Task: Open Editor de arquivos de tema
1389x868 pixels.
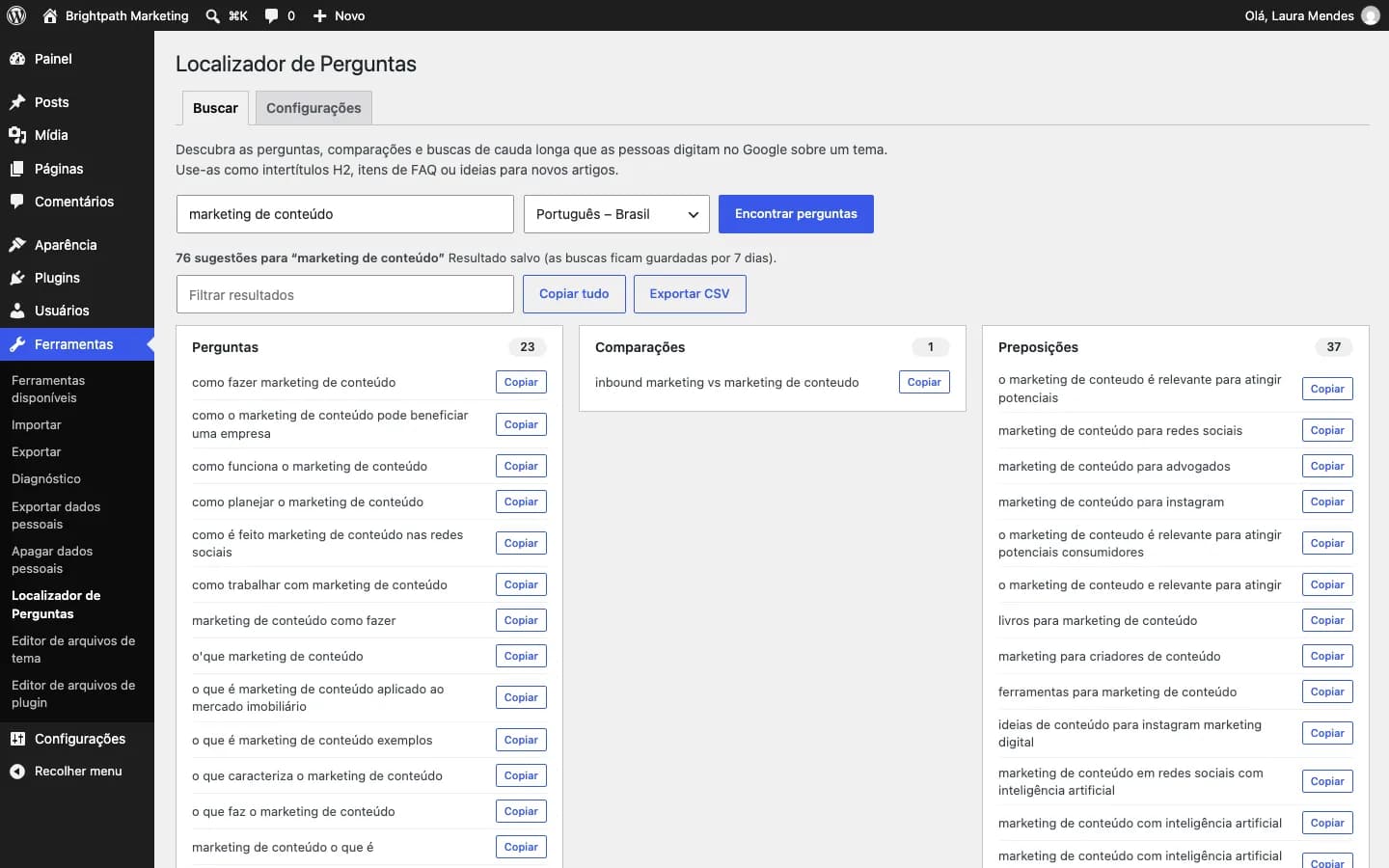Action: (73, 650)
